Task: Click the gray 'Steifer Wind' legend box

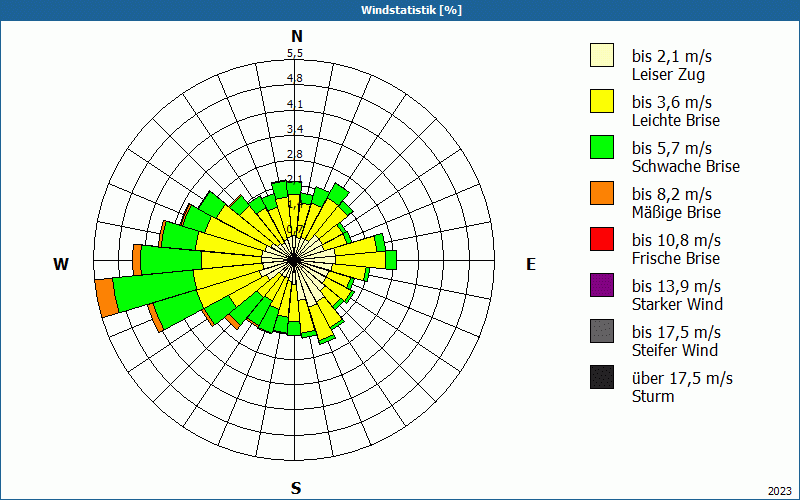Action: (601, 331)
